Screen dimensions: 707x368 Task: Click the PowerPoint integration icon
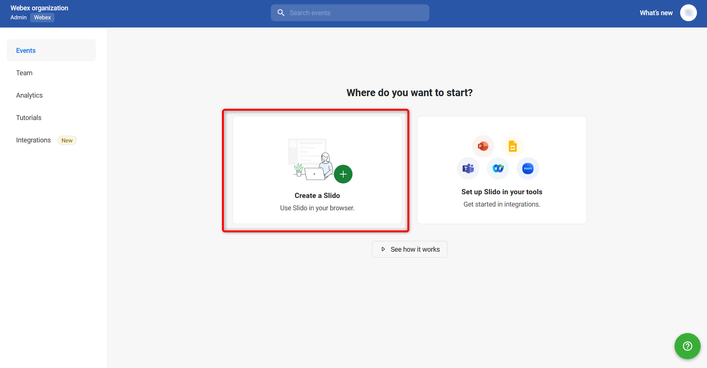click(483, 146)
